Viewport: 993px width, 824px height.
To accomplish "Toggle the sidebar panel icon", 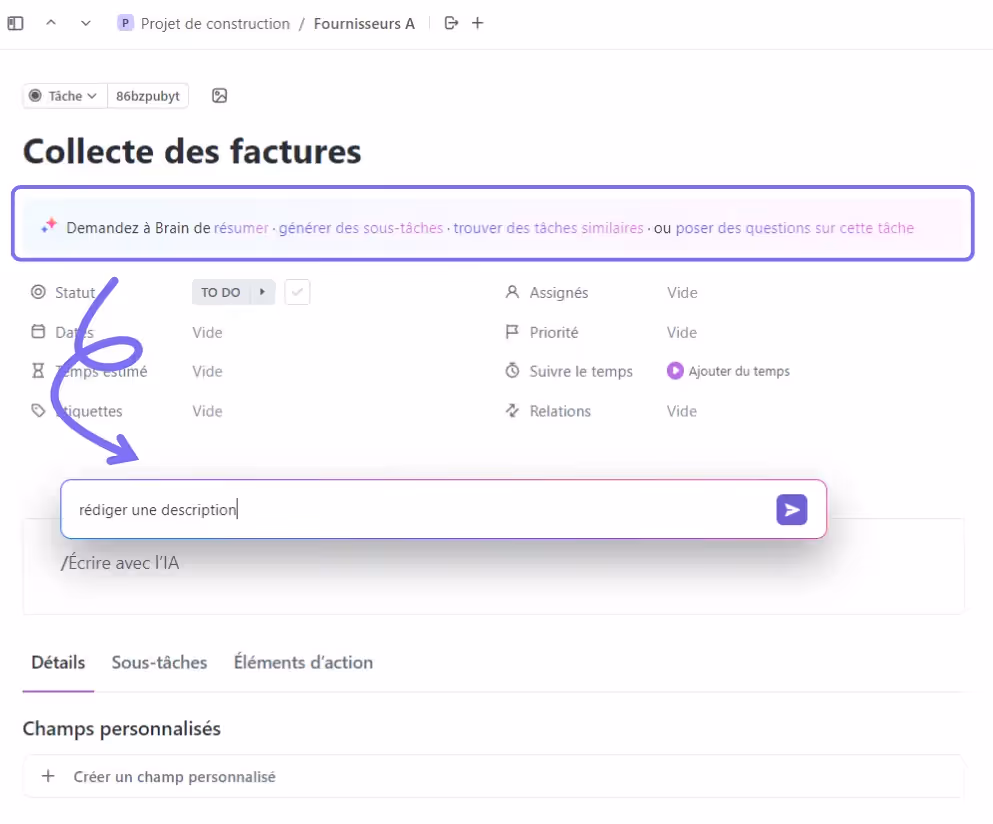I will (16, 23).
